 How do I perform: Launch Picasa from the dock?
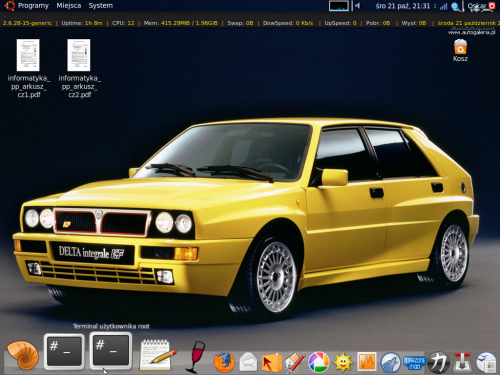pos(319,362)
